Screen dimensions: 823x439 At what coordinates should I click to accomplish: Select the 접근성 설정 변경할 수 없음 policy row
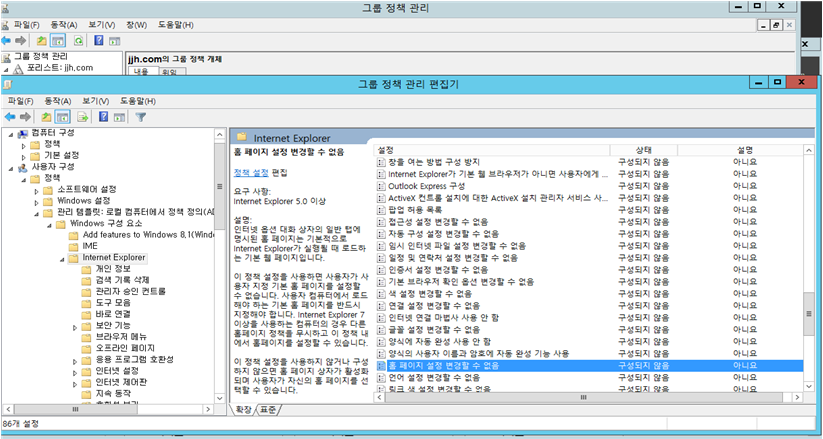click(589, 222)
